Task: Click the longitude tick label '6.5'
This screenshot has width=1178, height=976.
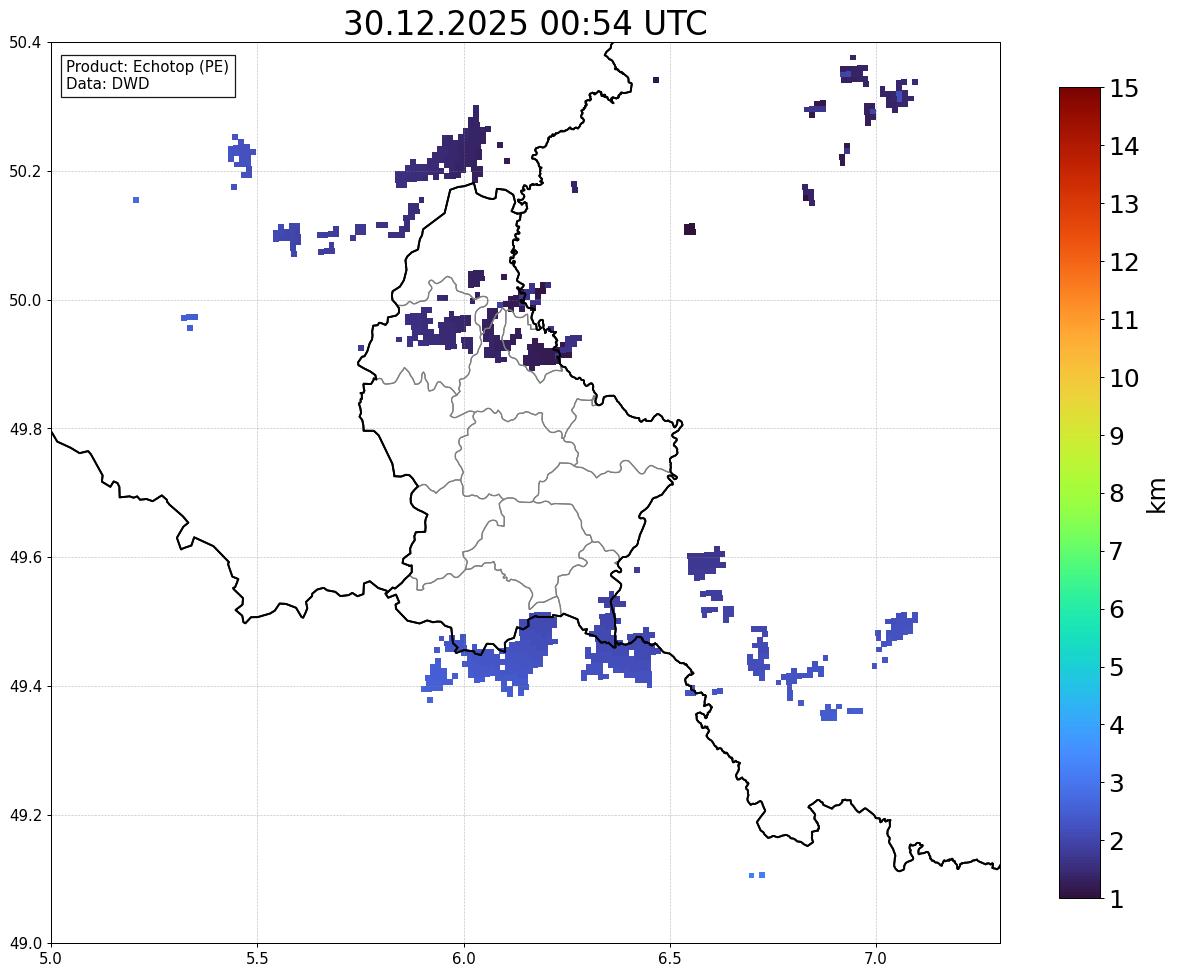Action: click(x=670, y=959)
